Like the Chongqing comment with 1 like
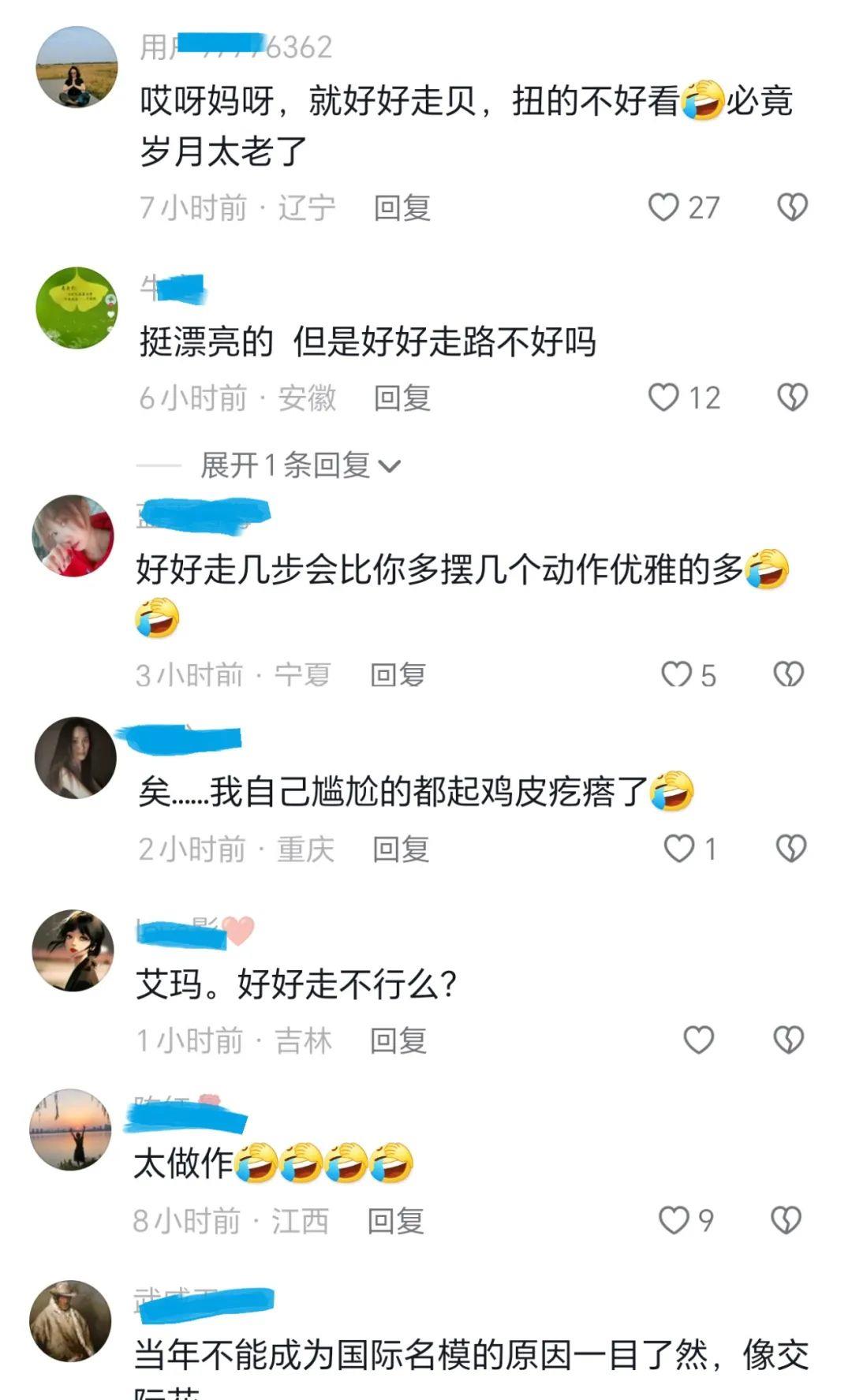The height and width of the screenshot is (1400, 852). pos(678,849)
